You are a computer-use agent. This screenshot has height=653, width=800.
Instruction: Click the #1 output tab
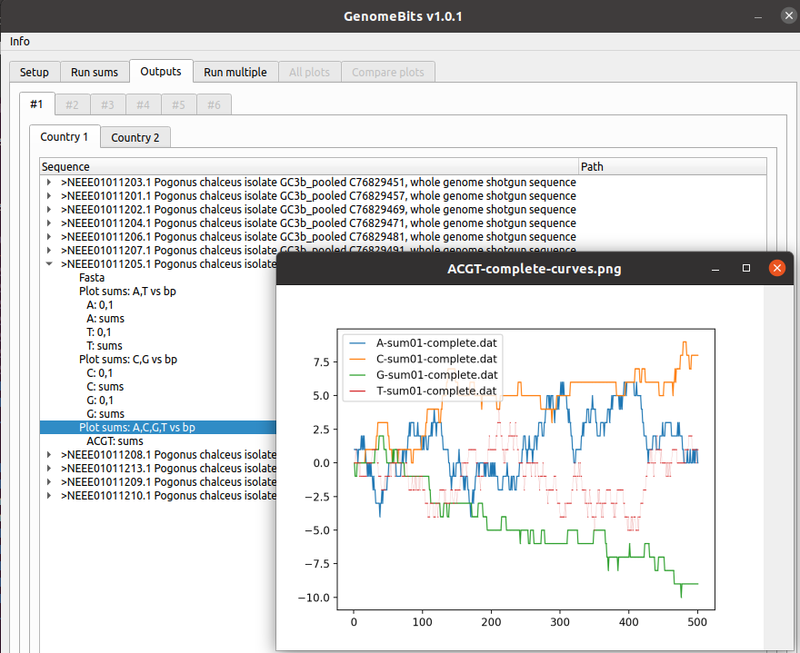click(36, 104)
